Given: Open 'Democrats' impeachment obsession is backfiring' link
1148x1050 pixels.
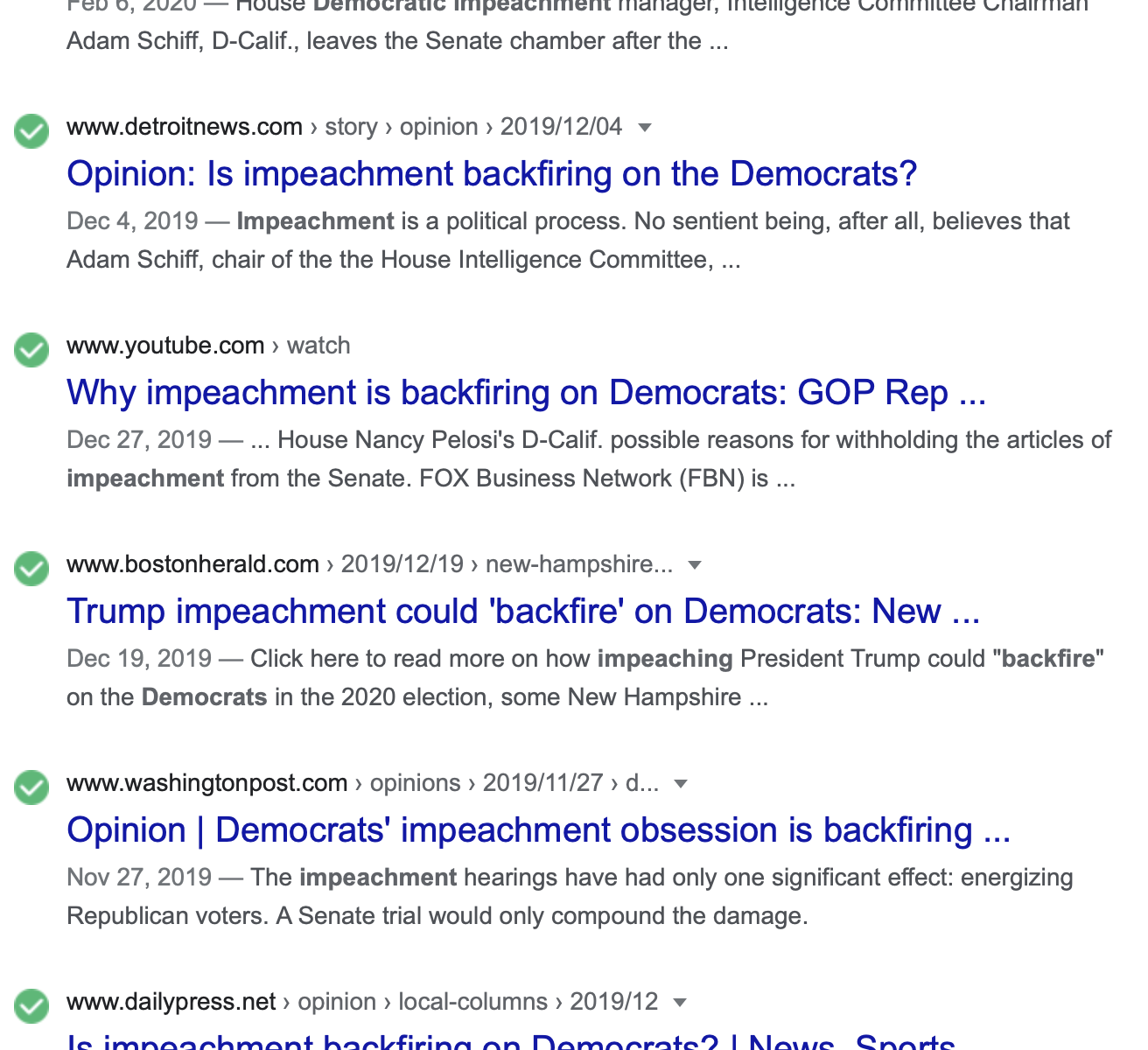Looking at the screenshot, I should pos(539,830).
